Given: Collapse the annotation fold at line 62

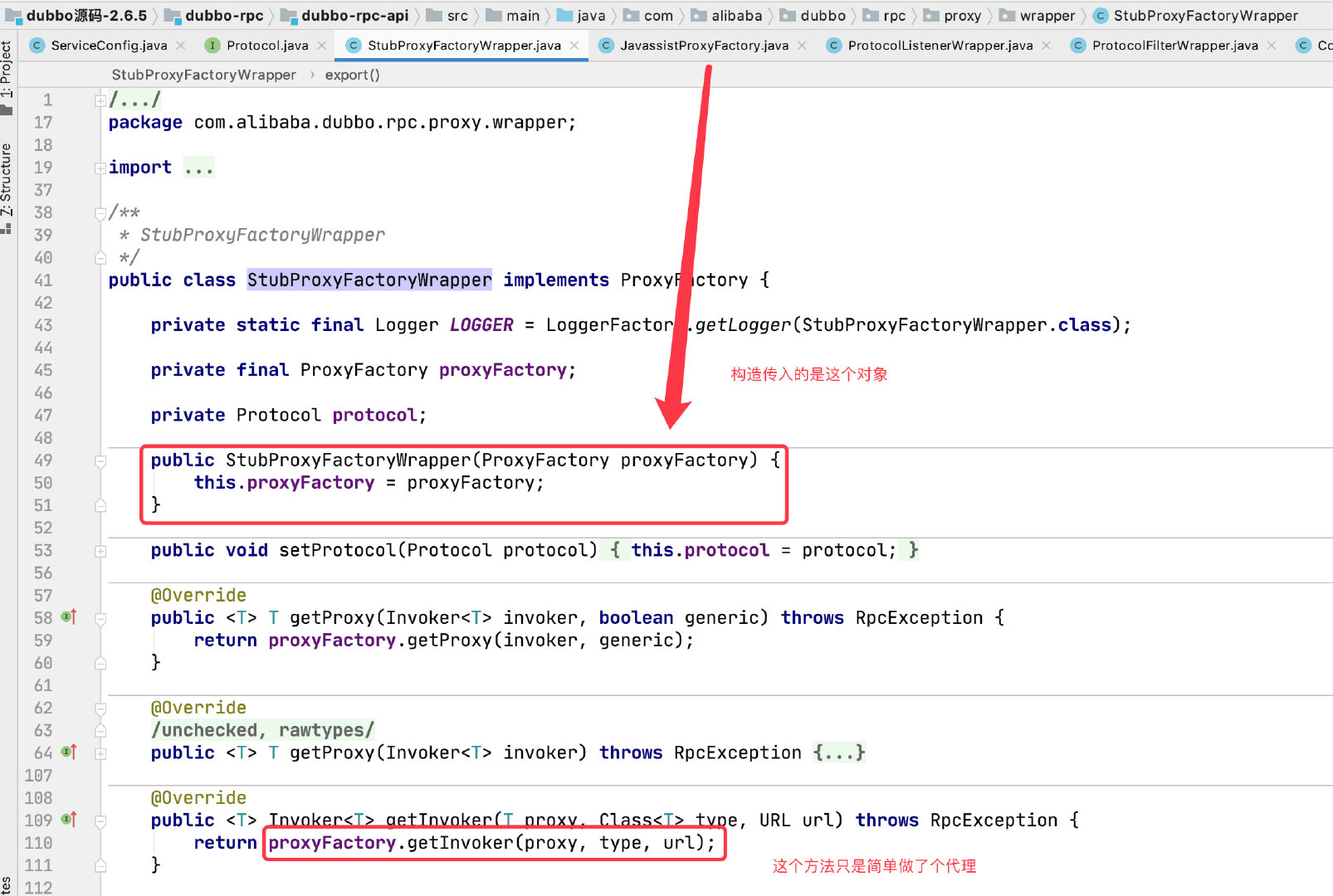Looking at the screenshot, I should coord(100,709).
